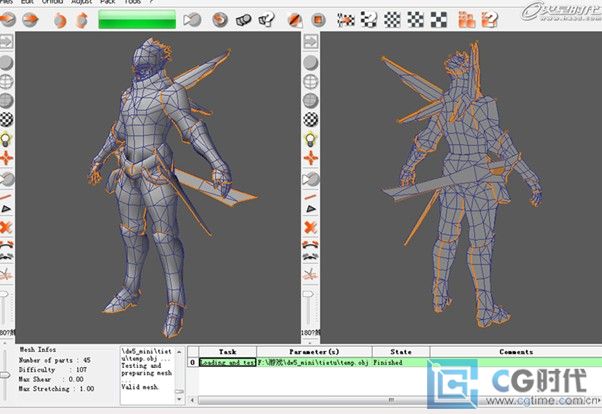Image resolution: width=602 pixels, height=414 pixels.
Task: Choose wireframe sphere display, right viewport
Action: click(x=311, y=81)
